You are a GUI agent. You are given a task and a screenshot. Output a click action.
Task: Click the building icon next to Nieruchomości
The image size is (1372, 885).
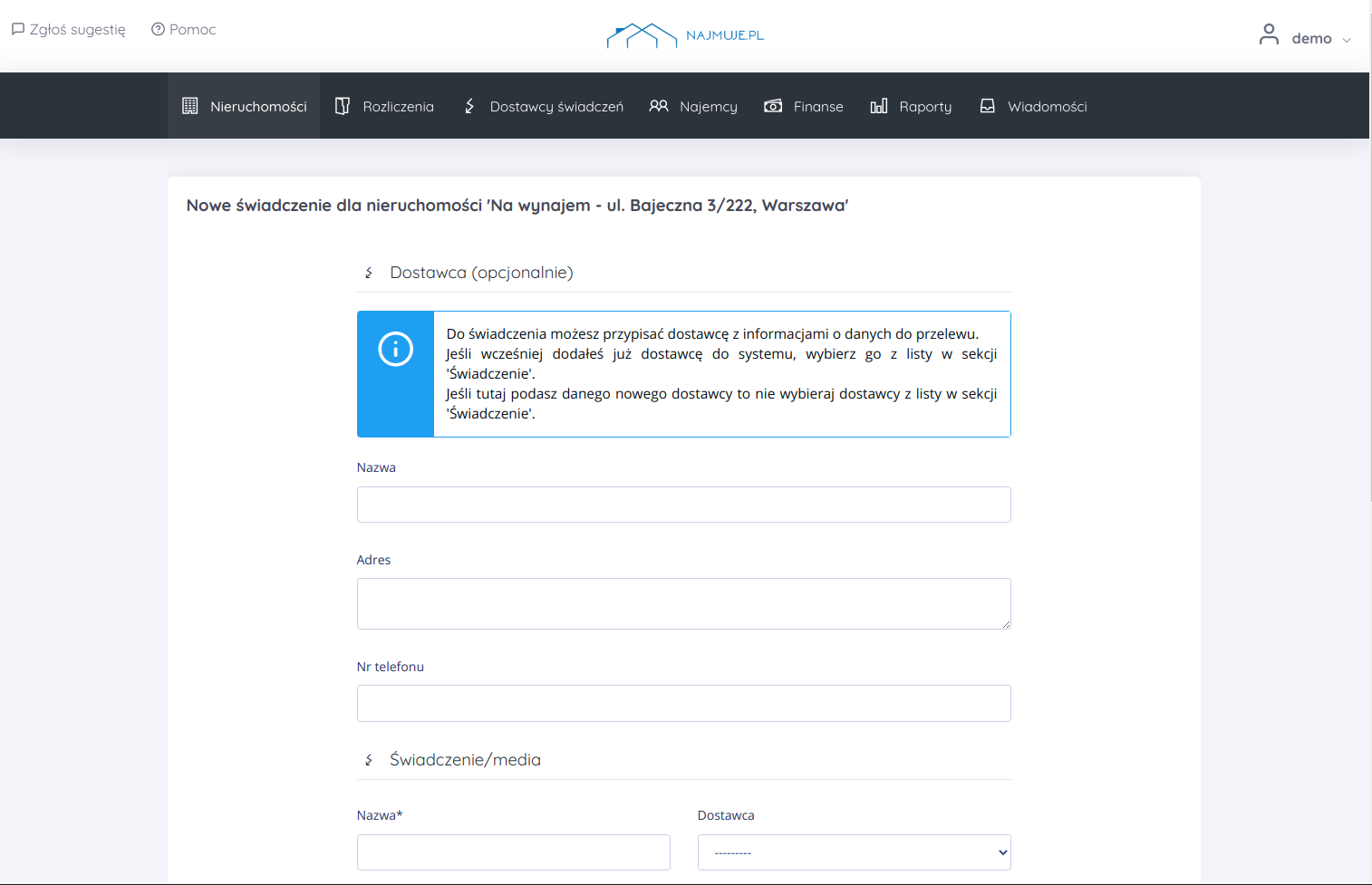(x=189, y=106)
